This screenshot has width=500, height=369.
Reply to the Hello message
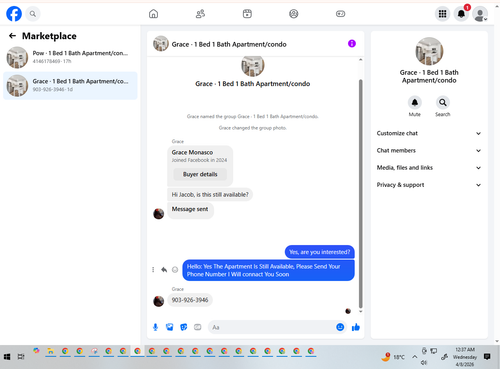(164, 270)
